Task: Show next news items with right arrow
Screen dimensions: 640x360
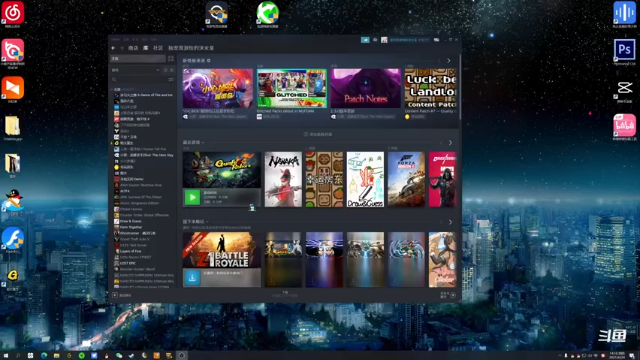Action: click(x=449, y=60)
